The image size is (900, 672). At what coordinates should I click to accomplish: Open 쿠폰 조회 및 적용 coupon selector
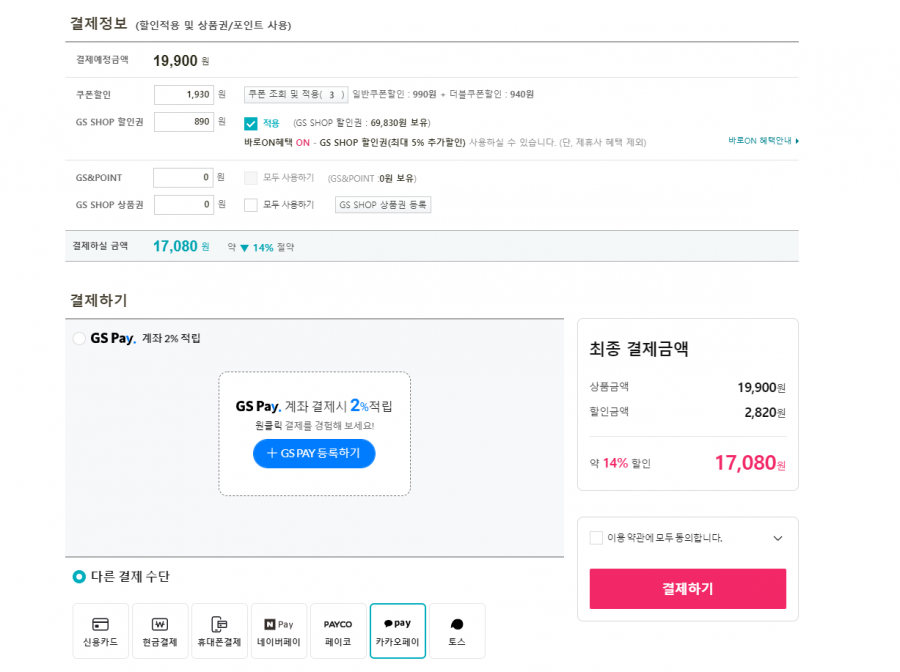coord(296,94)
